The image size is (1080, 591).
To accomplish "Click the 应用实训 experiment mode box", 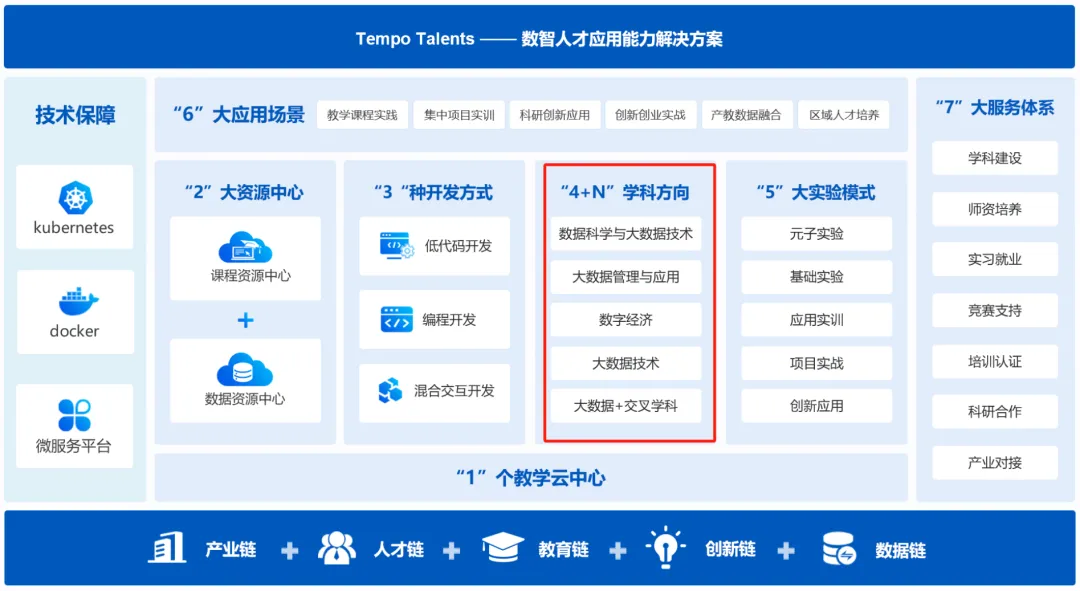I will (x=816, y=320).
